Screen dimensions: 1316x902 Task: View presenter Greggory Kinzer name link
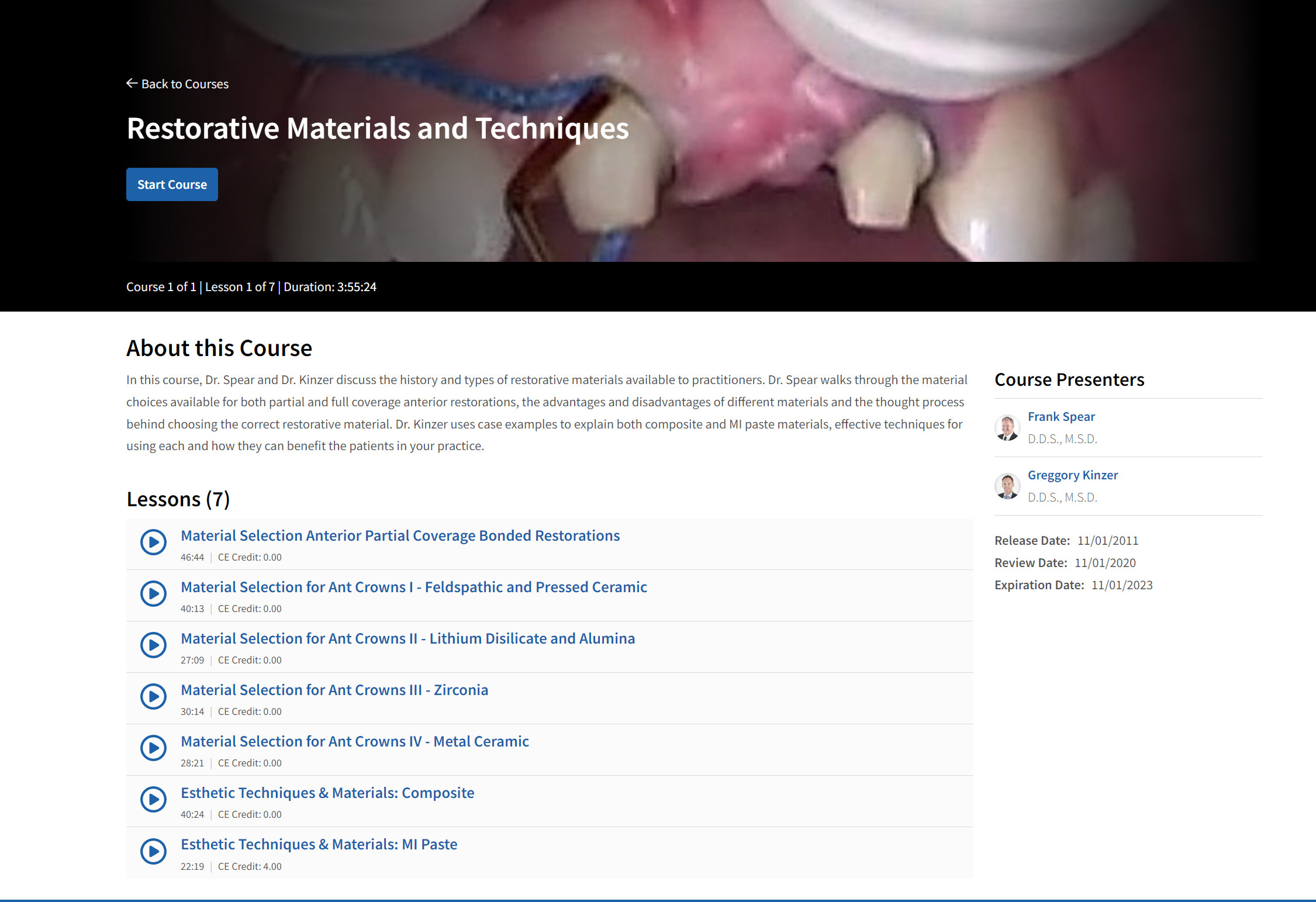click(x=1073, y=475)
